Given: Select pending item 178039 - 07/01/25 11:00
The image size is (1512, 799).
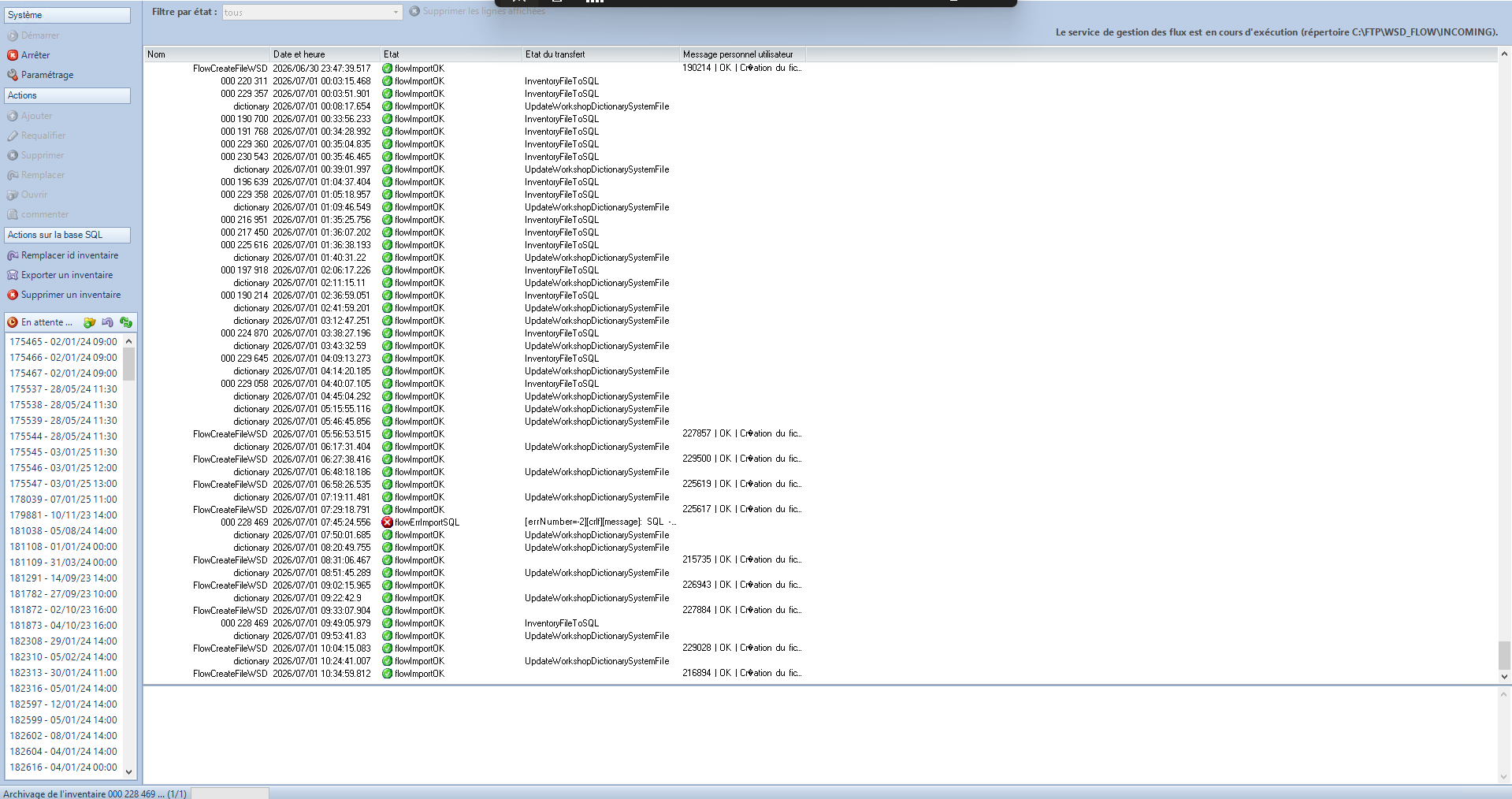Looking at the screenshot, I should (x=64, y=500).
